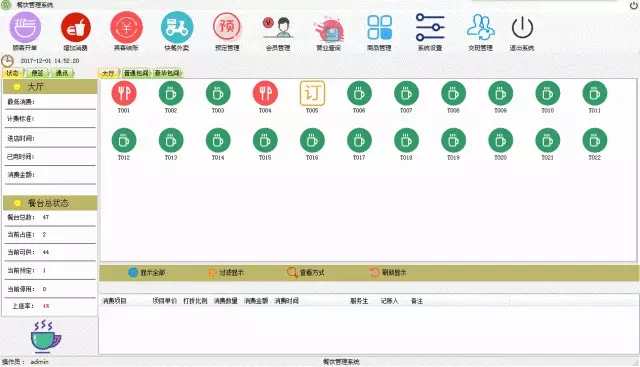
Task: Open 营业查询 business query icon
Action: [x=329, y=29]
